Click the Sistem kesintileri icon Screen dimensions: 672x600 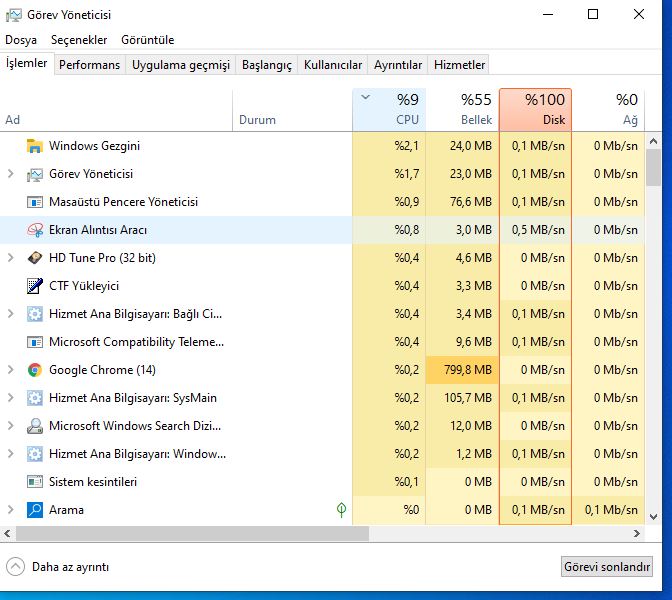35,482
